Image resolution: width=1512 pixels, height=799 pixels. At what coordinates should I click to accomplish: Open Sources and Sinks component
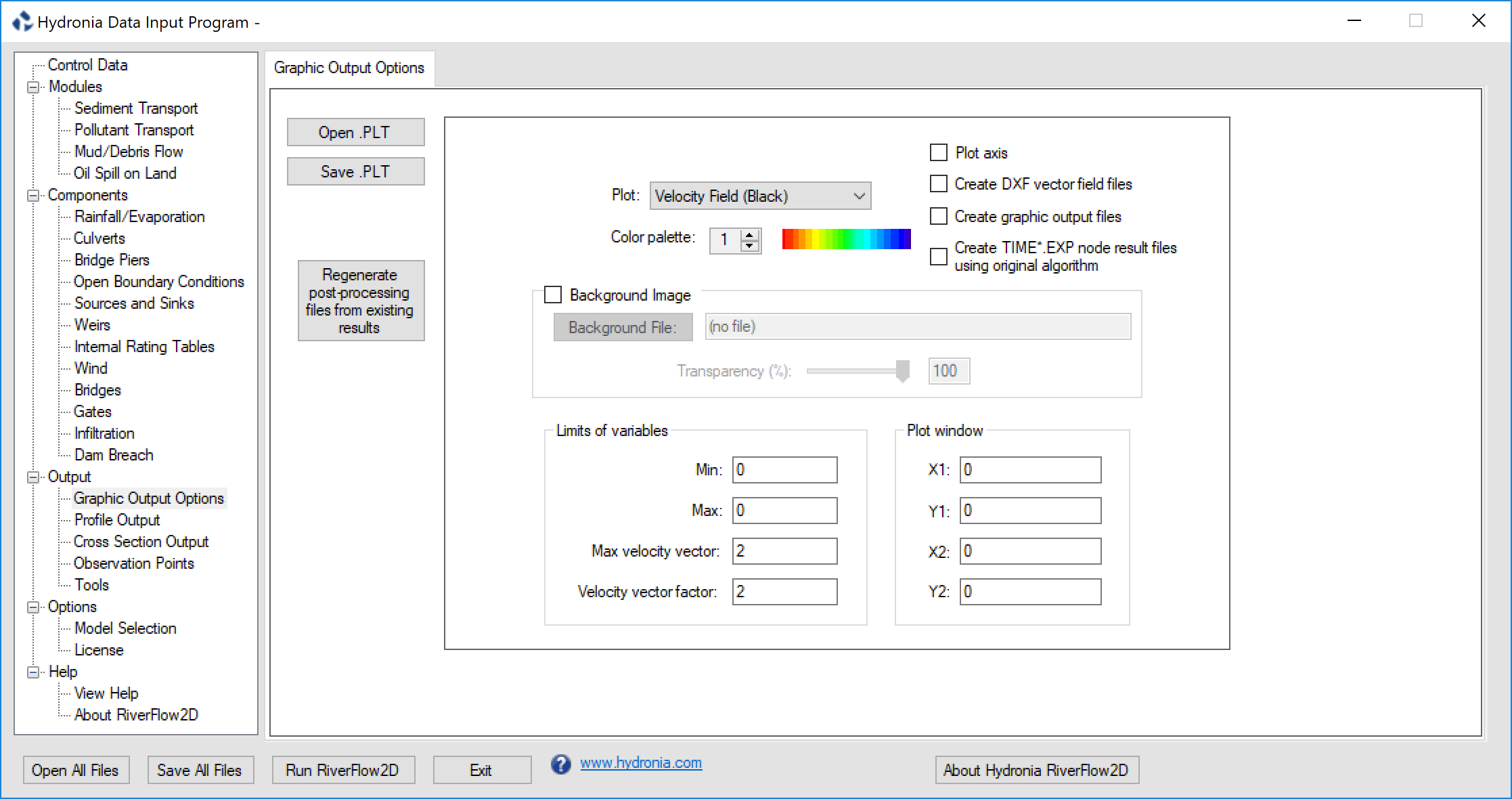(x=134, y=303)
